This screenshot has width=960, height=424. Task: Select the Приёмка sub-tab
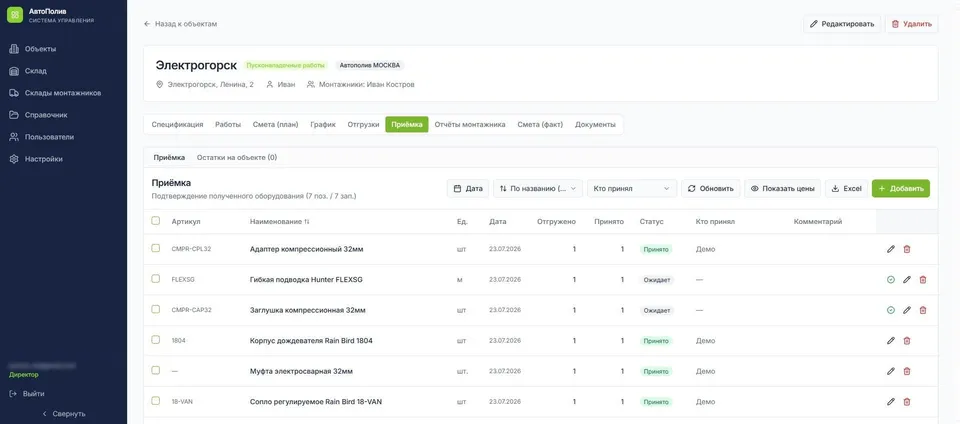click(169, 157)
